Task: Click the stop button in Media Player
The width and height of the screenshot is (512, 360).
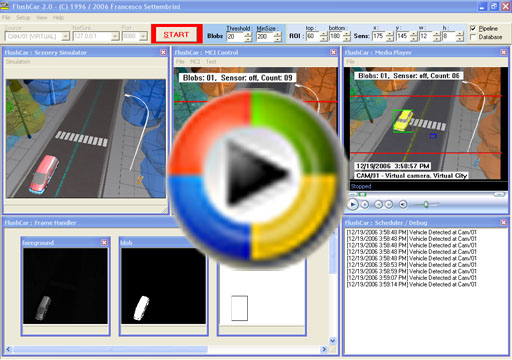Action: (x=365, y=205)
